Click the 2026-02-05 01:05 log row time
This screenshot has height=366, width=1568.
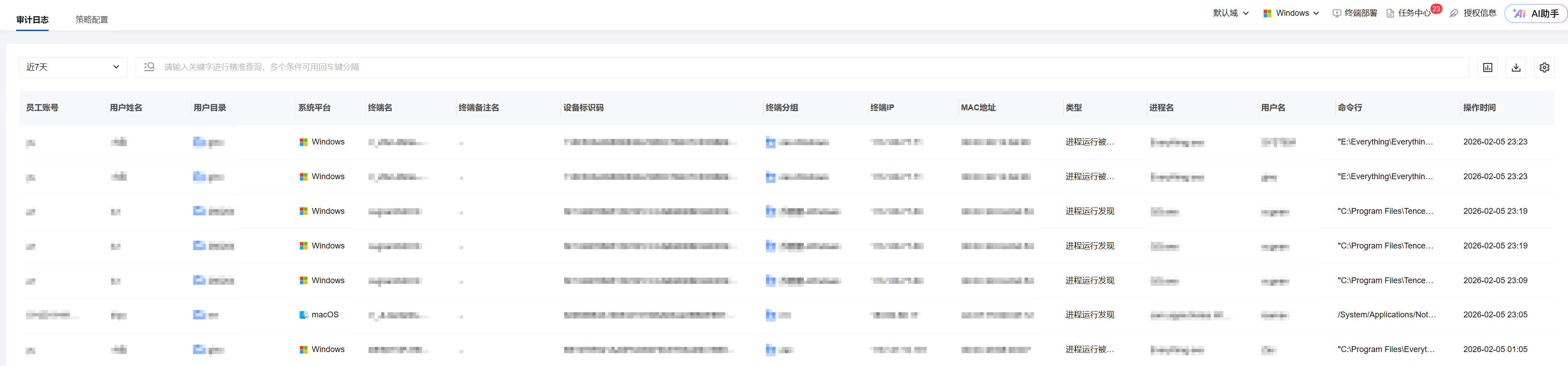coord(1495,350)
